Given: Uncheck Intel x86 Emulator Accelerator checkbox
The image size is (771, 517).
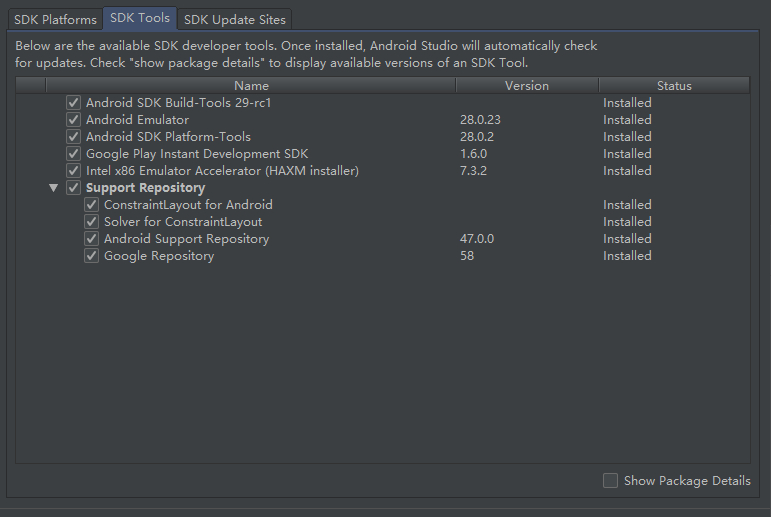Looking at the screenshot, I should coord(73,171).
